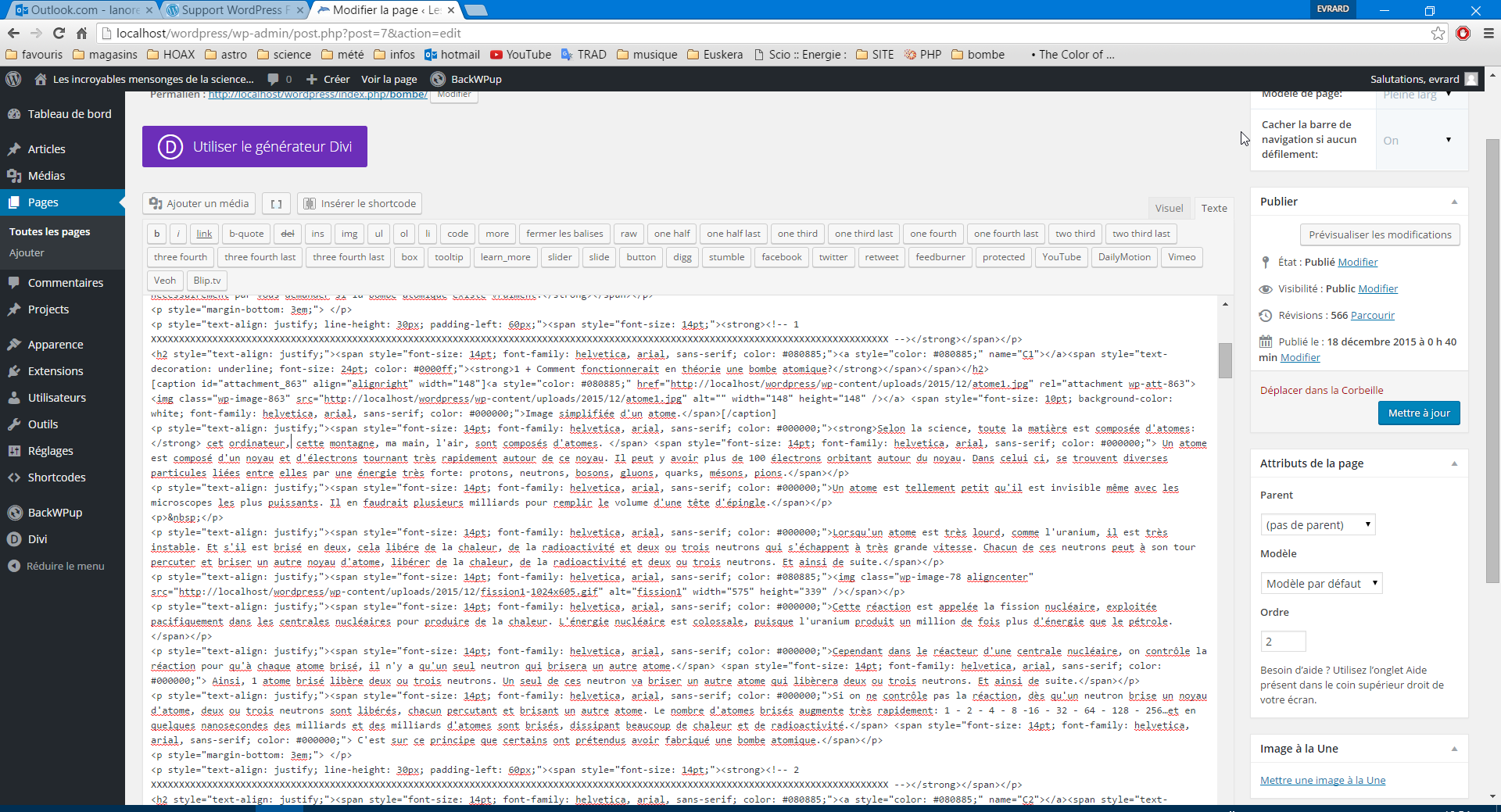Open the Modèle par défaut dropdown
This screenshot has height=812, width=1501.
1321,584
